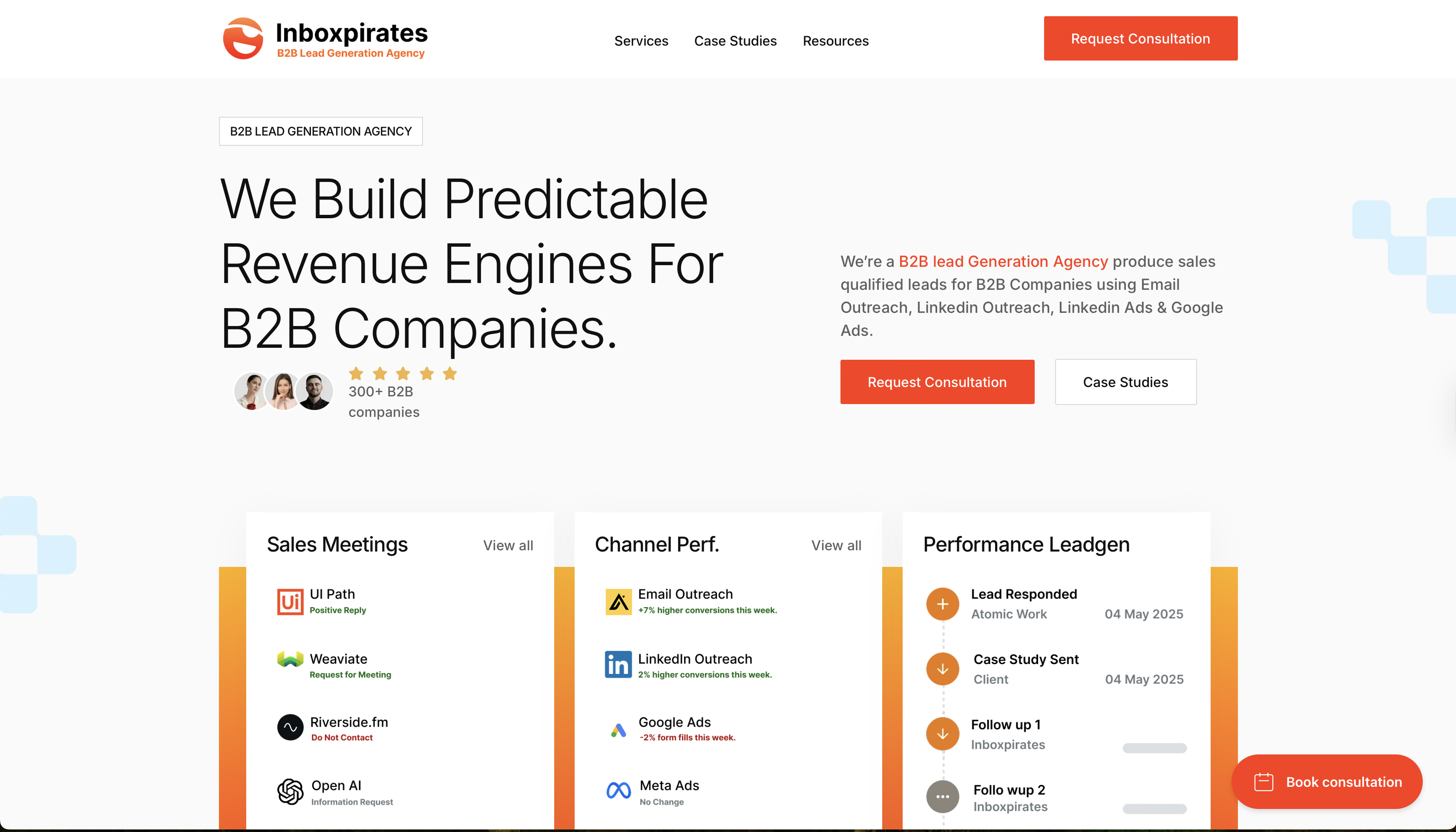Click the Case Study Sent arrow icon

(x=942, y=669)
